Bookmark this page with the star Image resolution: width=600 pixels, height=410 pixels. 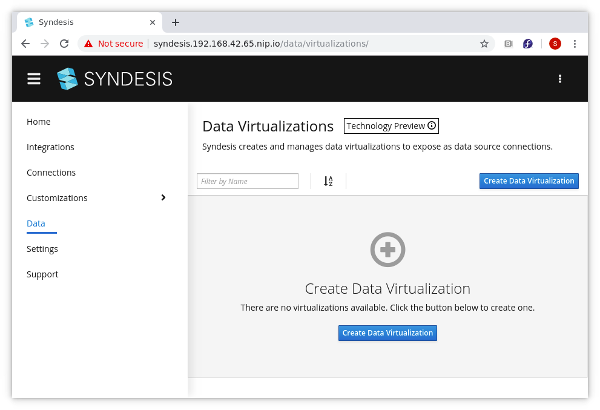point(484,44)
